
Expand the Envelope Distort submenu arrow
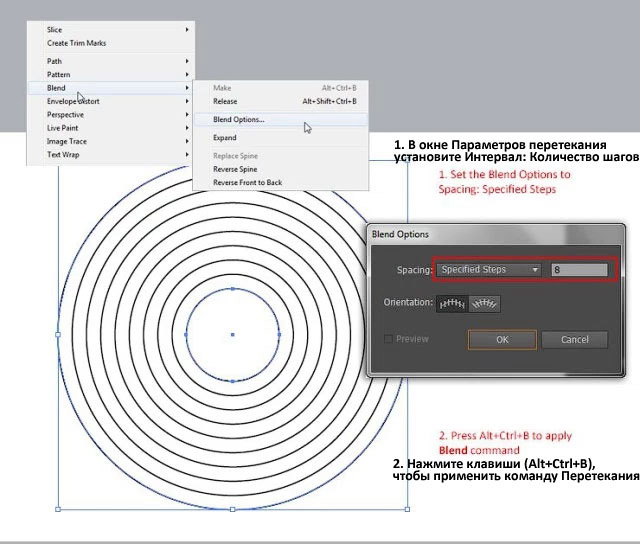tap(187, 101)
